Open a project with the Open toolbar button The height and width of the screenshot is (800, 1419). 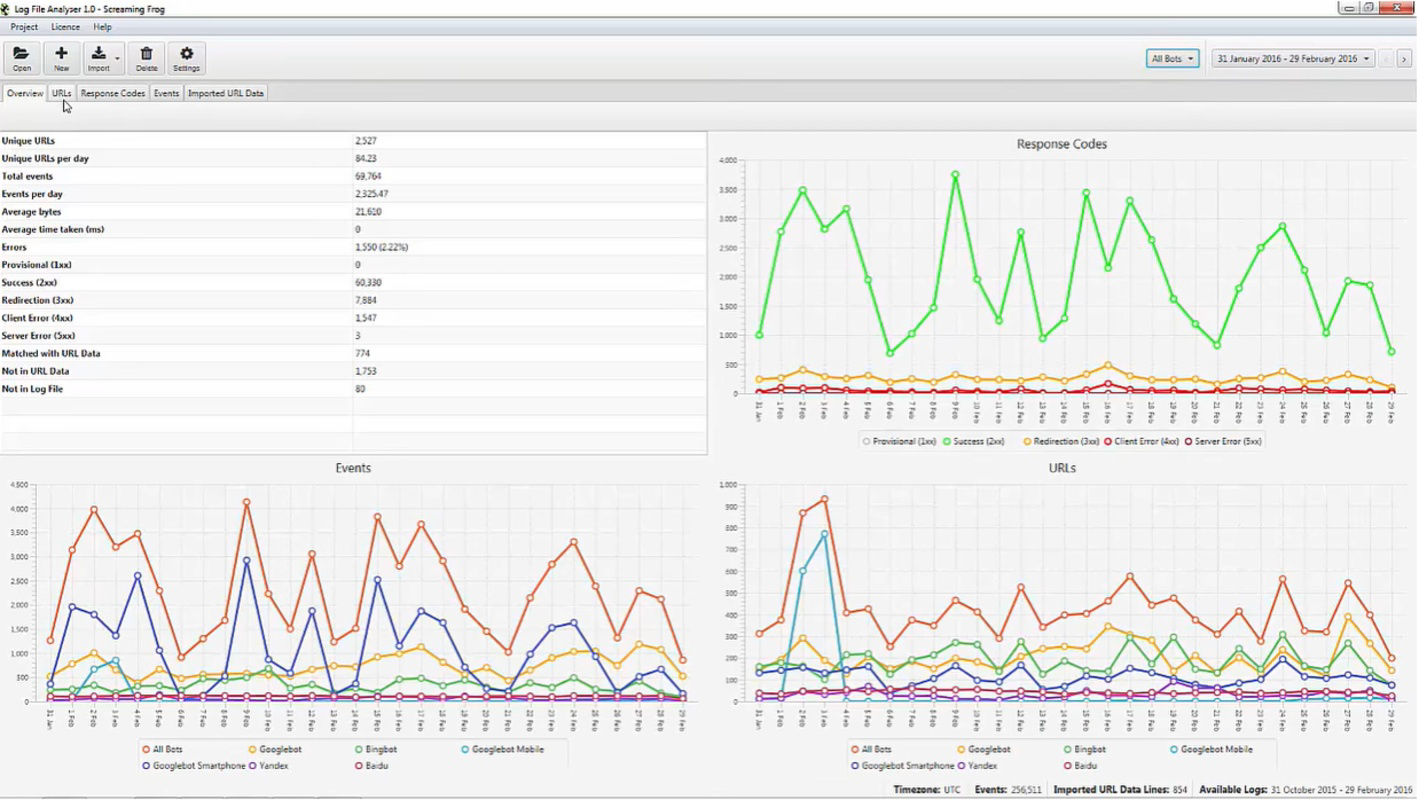[x=22, y=58]
